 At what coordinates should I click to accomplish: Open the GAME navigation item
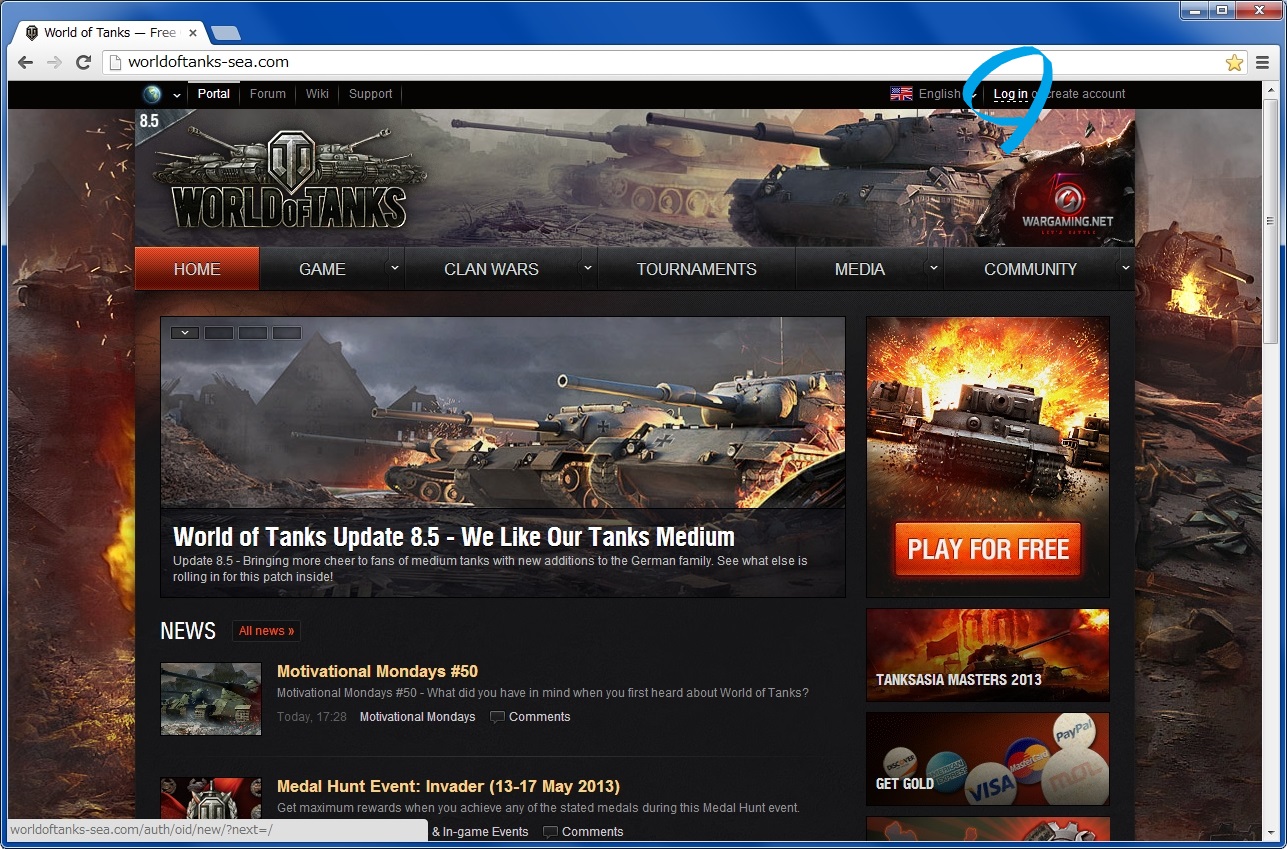(x=322, y=269)
